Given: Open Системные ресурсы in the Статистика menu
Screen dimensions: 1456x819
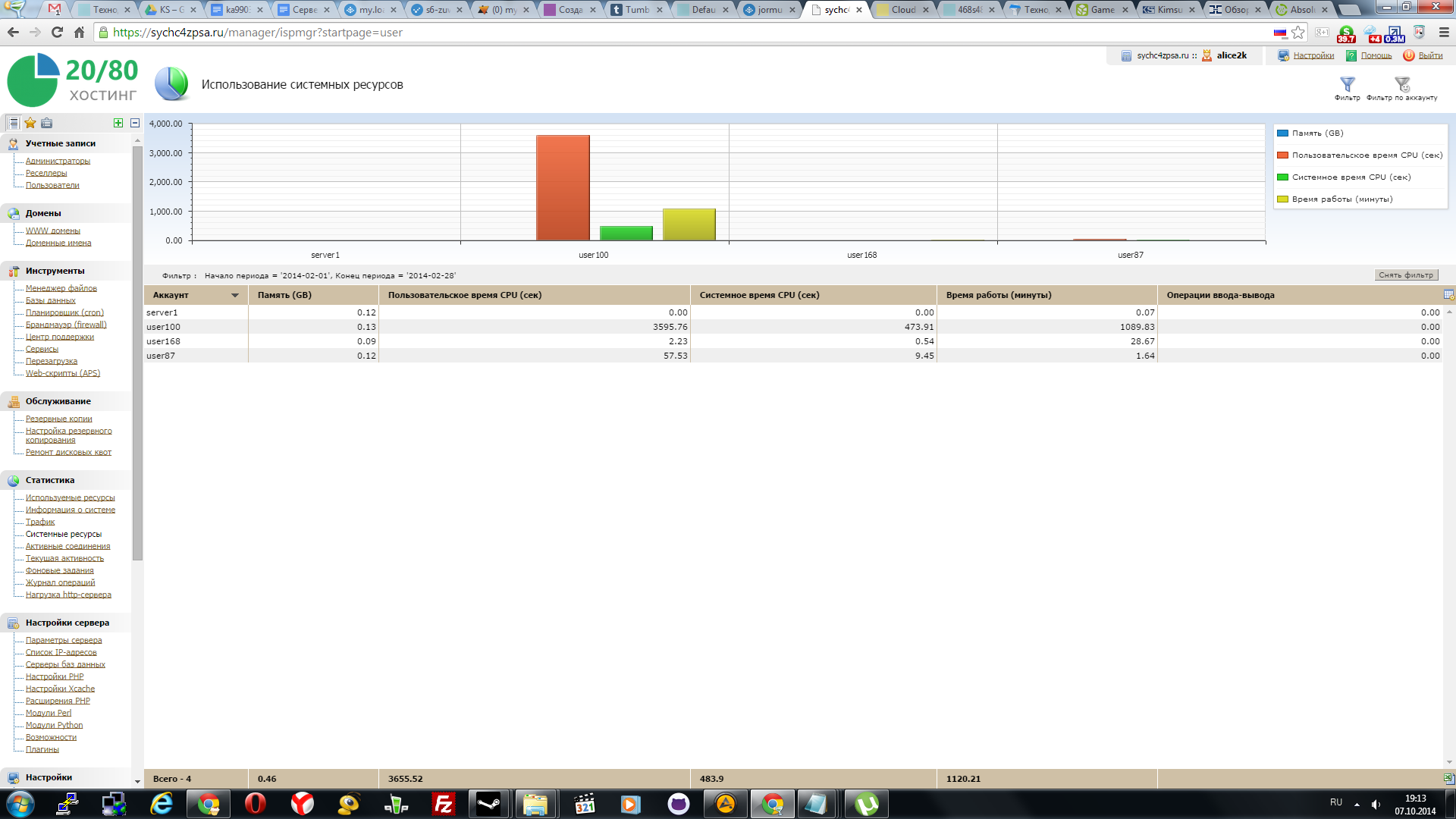Looking at the screenshot, I should coord(64,535).
